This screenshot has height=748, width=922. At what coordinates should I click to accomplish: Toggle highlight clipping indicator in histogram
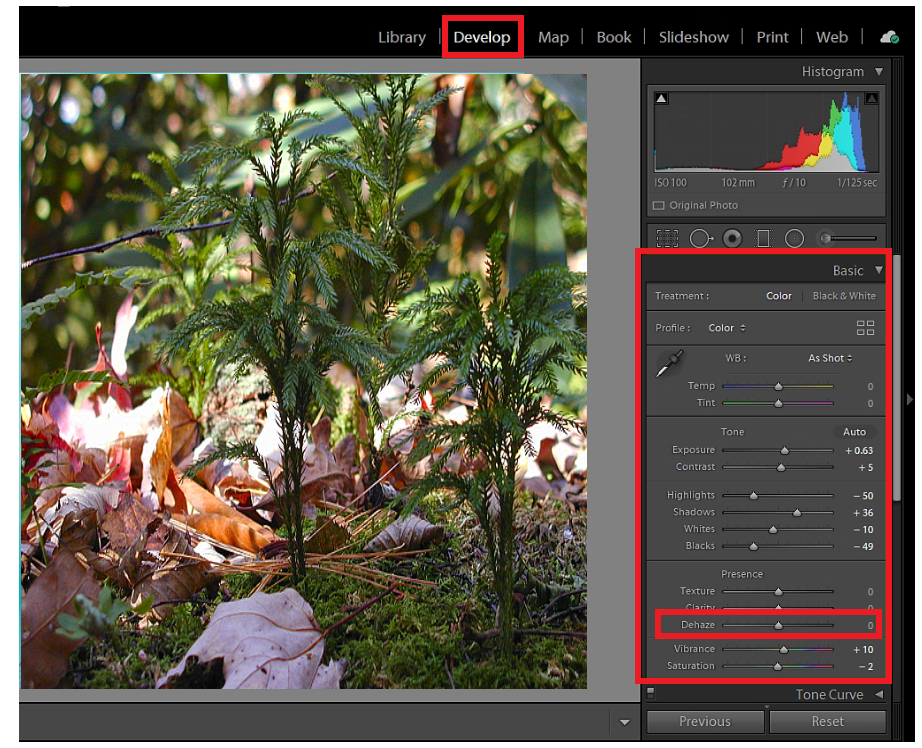(x=871, y=98)
